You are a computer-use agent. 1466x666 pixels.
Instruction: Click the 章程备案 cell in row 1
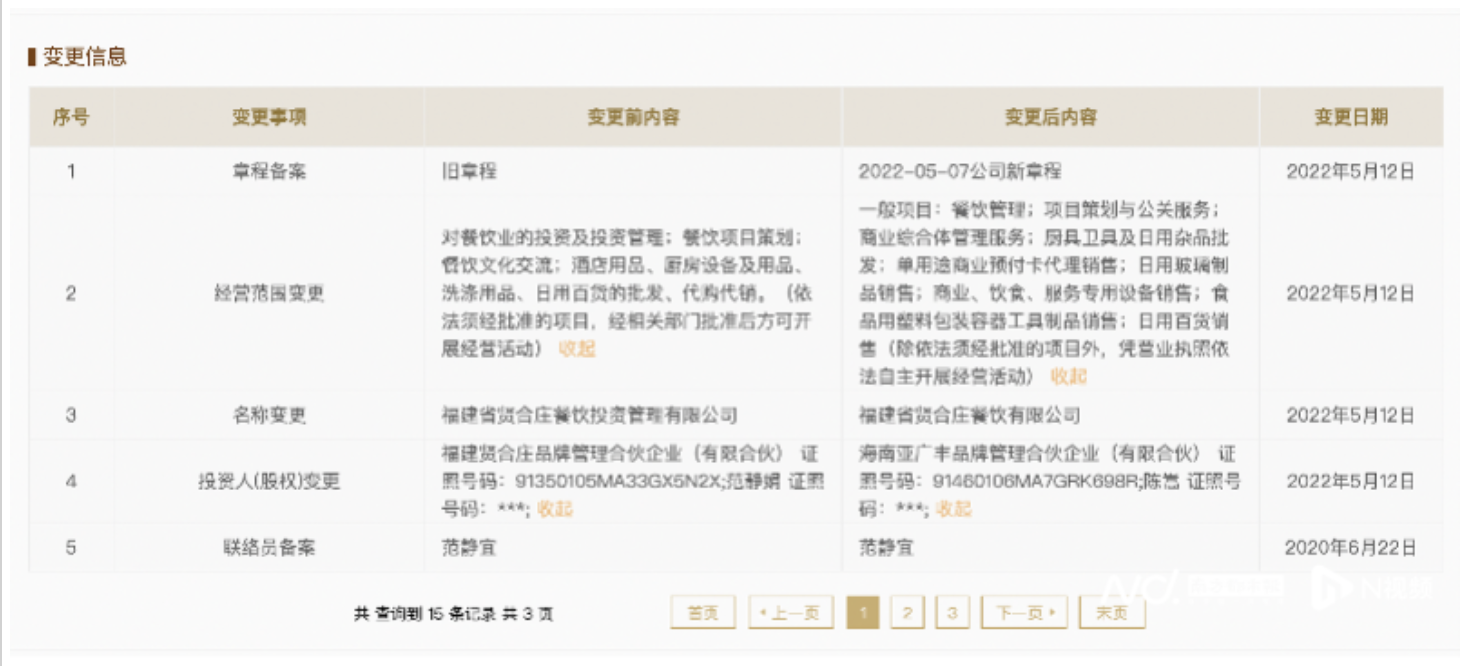coord(269,171)
